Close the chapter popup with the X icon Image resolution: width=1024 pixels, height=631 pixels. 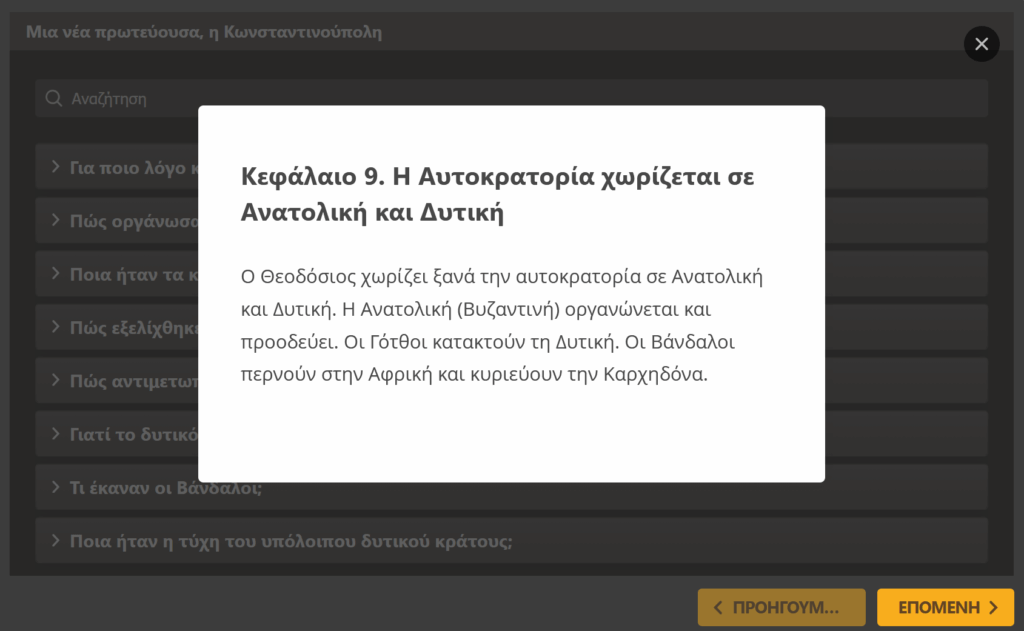click(x=981, y=44)
